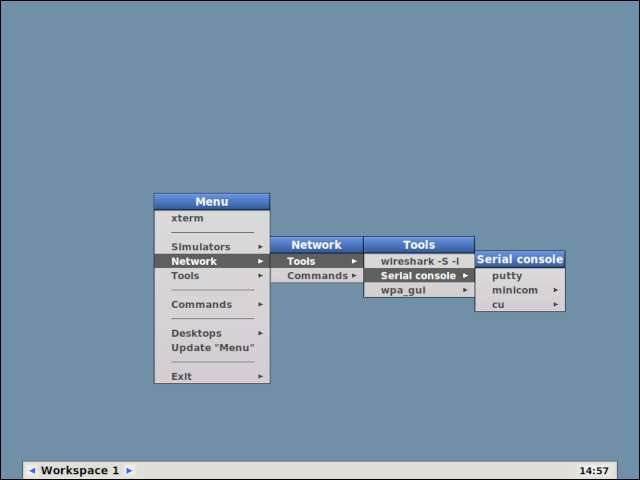This screenshot has height=480, width=640.
Task: Expand arrow next to wpa_gui
Action: tap(465, 290)
